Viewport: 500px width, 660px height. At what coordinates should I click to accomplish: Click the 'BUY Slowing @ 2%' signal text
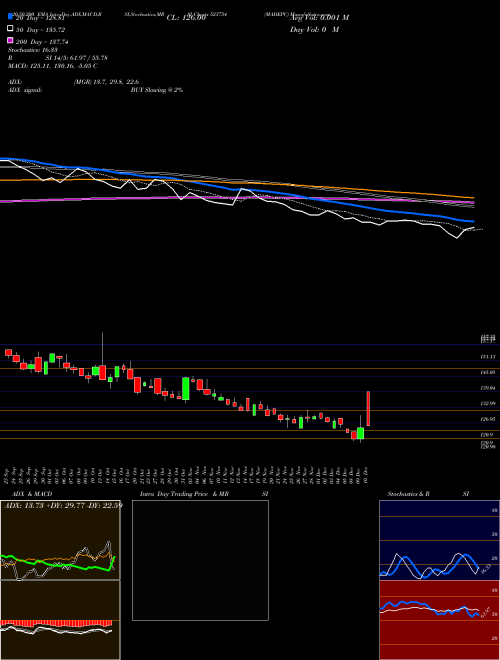pos(157,90)
